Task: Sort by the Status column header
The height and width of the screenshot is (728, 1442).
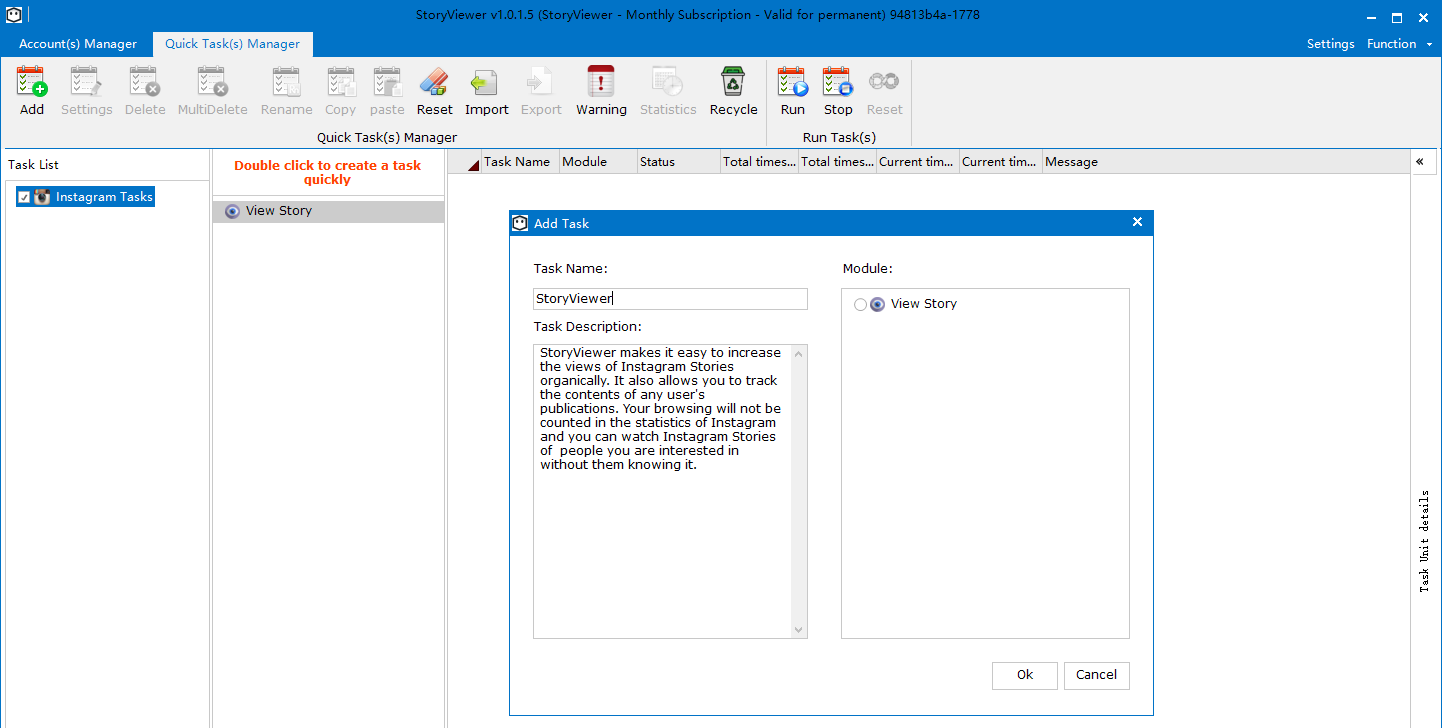Action: [x=679, y=162]
